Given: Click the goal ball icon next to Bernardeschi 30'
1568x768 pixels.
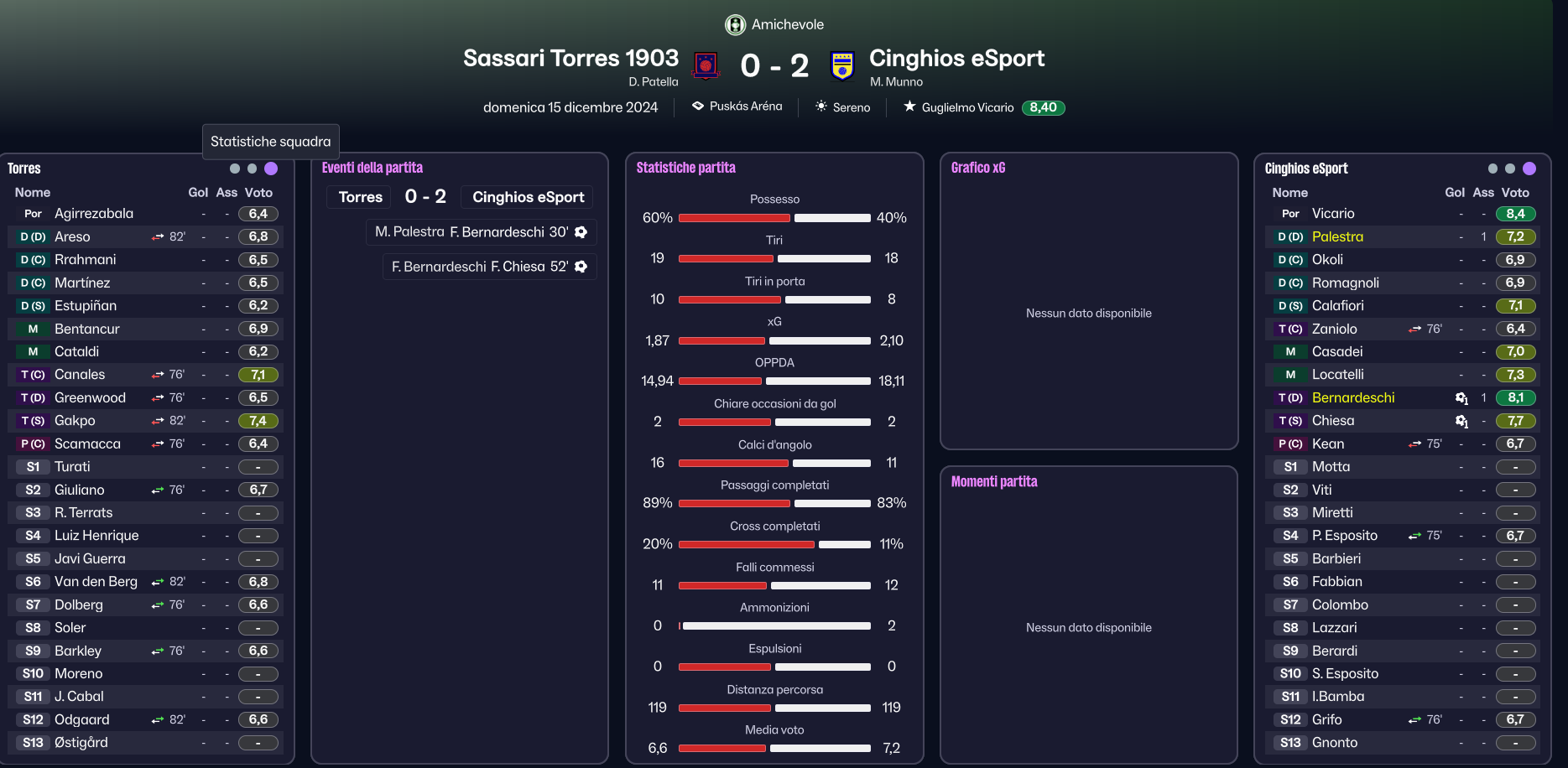Looking at the screenshot, I should click(x=581, y=232).
